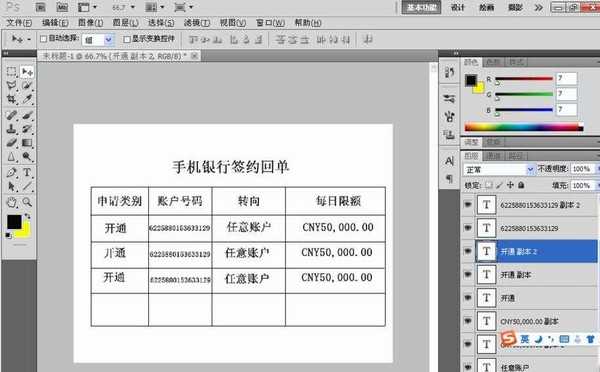
Task: Click the foreground color swatch in toolbox
Action: pos(14,222)
